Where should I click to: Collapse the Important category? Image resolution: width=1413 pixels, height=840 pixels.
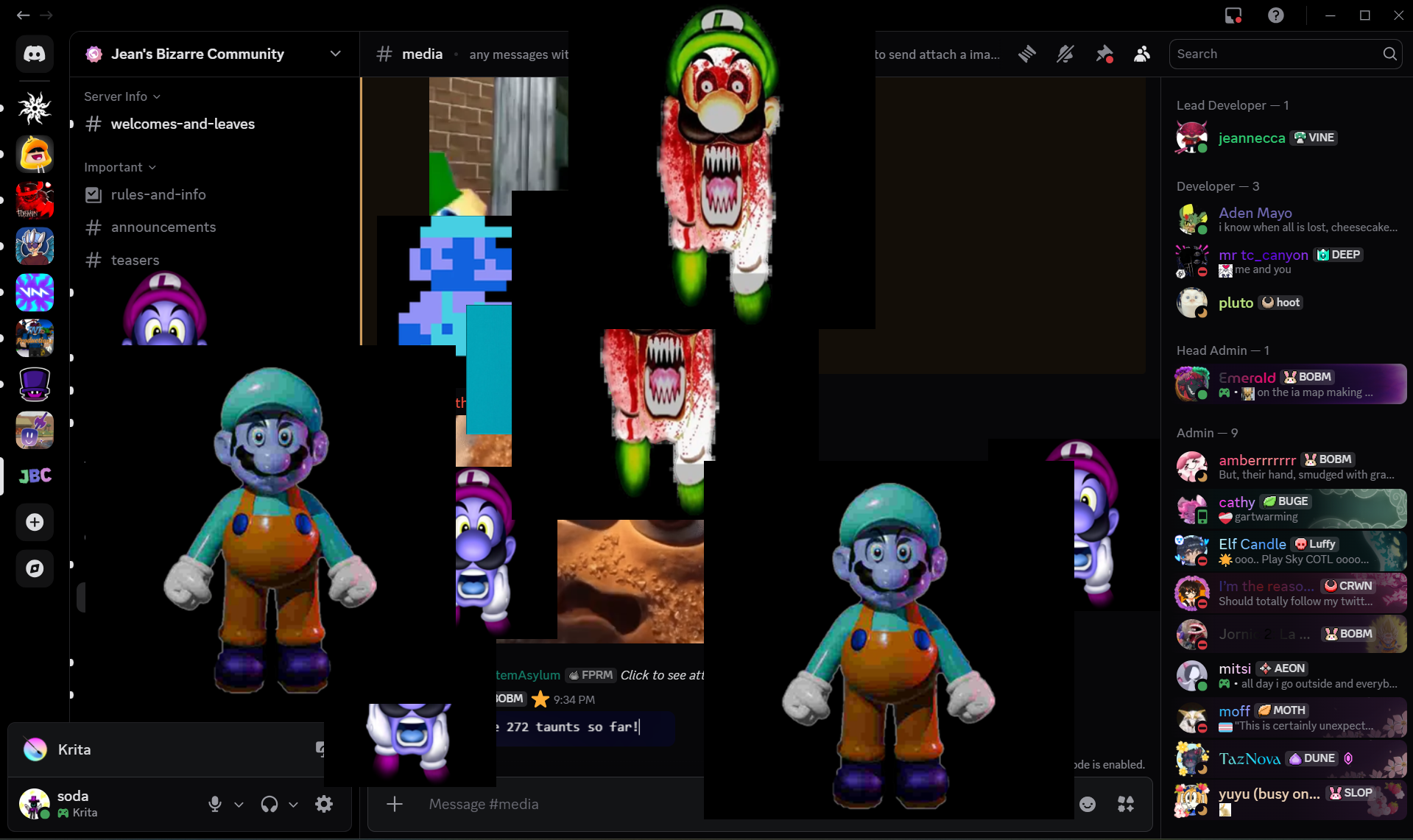click(120, 167)
